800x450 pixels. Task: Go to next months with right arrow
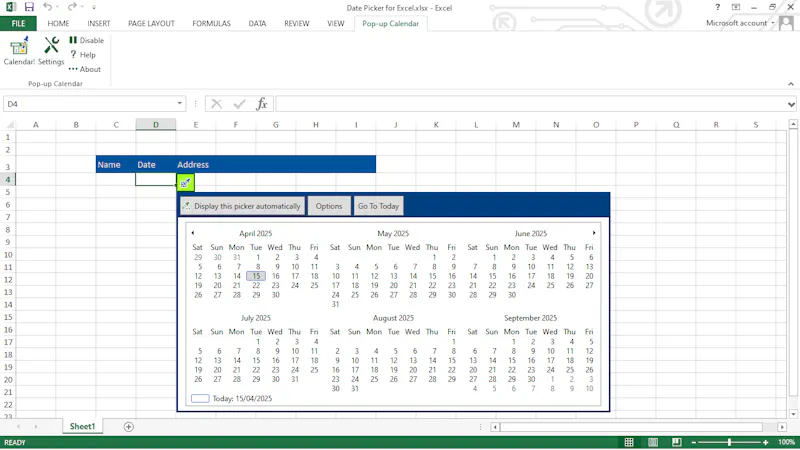594,233
